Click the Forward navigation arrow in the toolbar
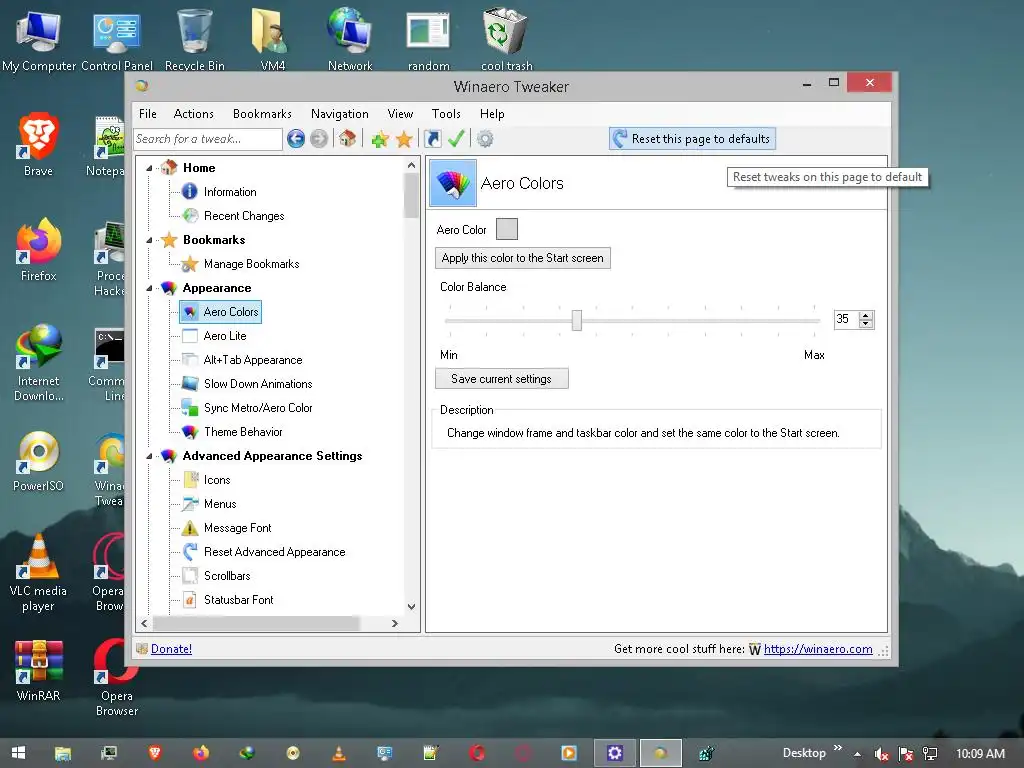Image resolution: width=1024 pixels, height=768 pixels. [x=319, y=138]
